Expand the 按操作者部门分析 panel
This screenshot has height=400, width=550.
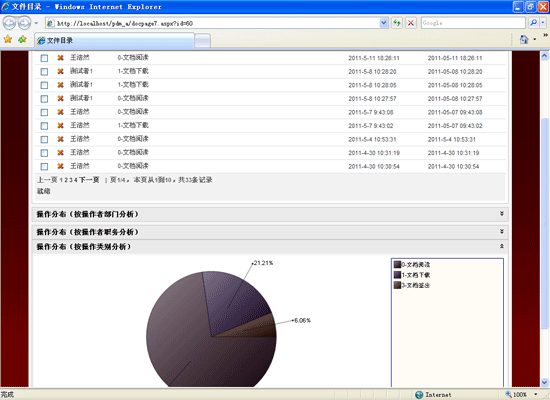pyautogui.click(x=502, y=214)
